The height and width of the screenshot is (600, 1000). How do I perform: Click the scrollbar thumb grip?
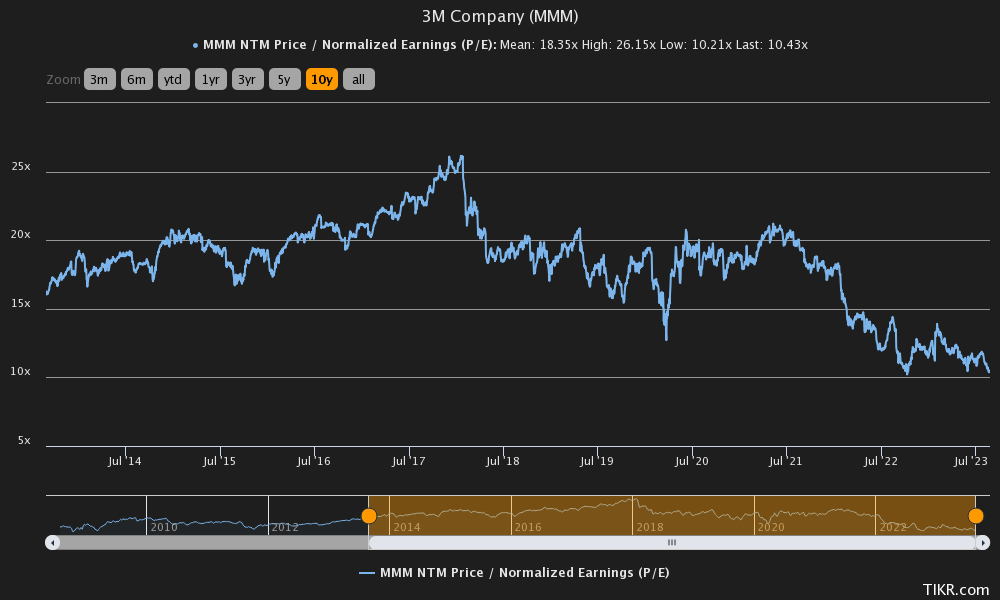672,543
